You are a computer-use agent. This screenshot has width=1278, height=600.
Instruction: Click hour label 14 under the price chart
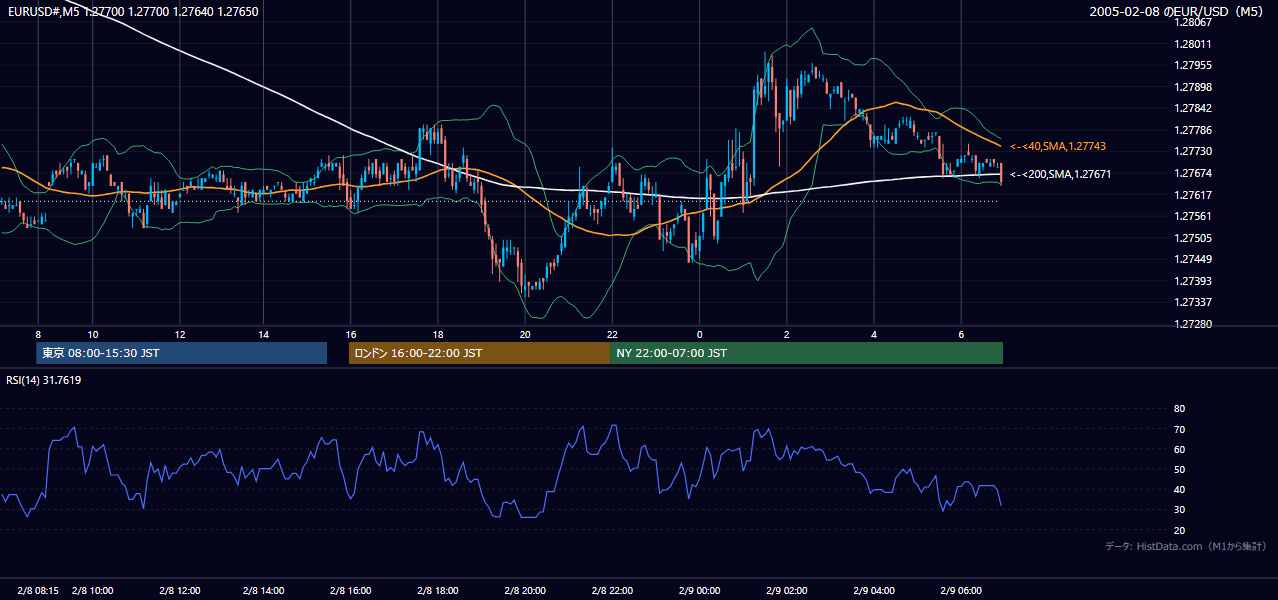[264, 334]
